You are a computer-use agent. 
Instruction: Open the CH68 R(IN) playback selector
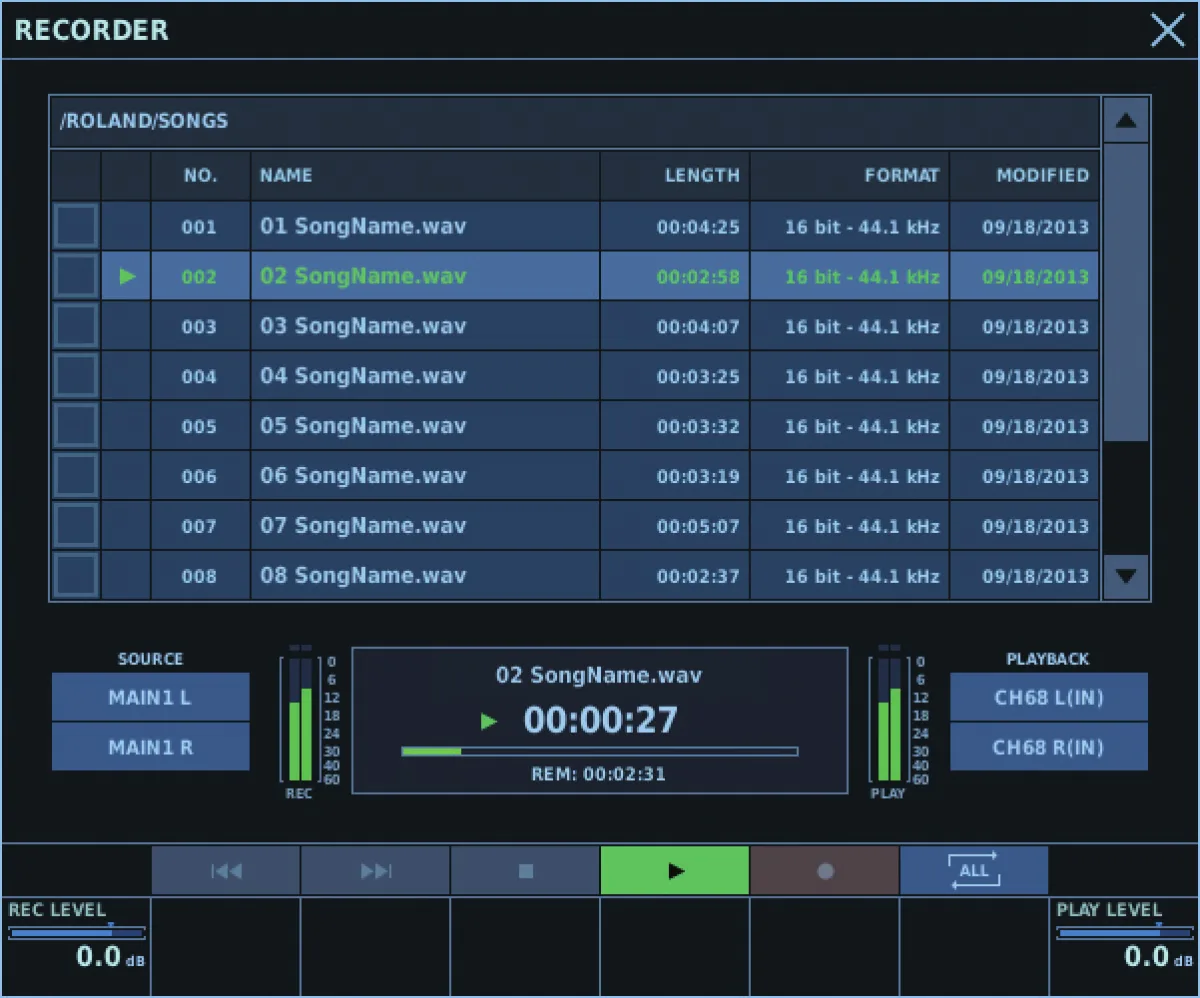[1049, 747]
